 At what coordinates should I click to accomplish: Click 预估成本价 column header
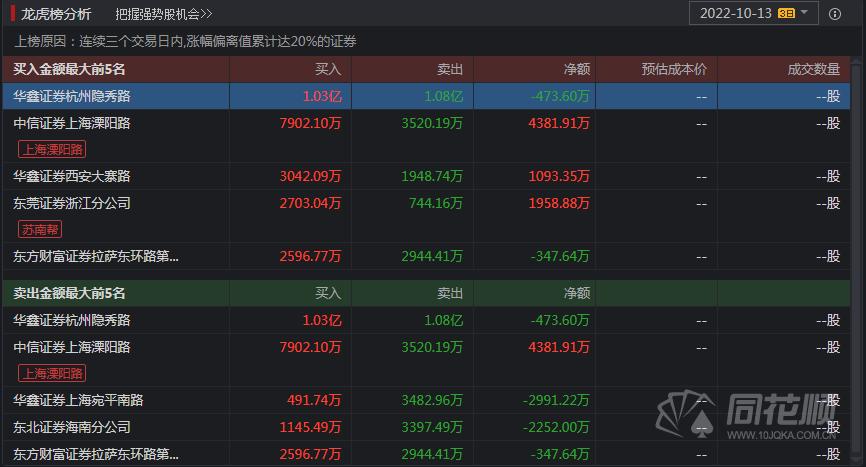click(x=674, y=69)
